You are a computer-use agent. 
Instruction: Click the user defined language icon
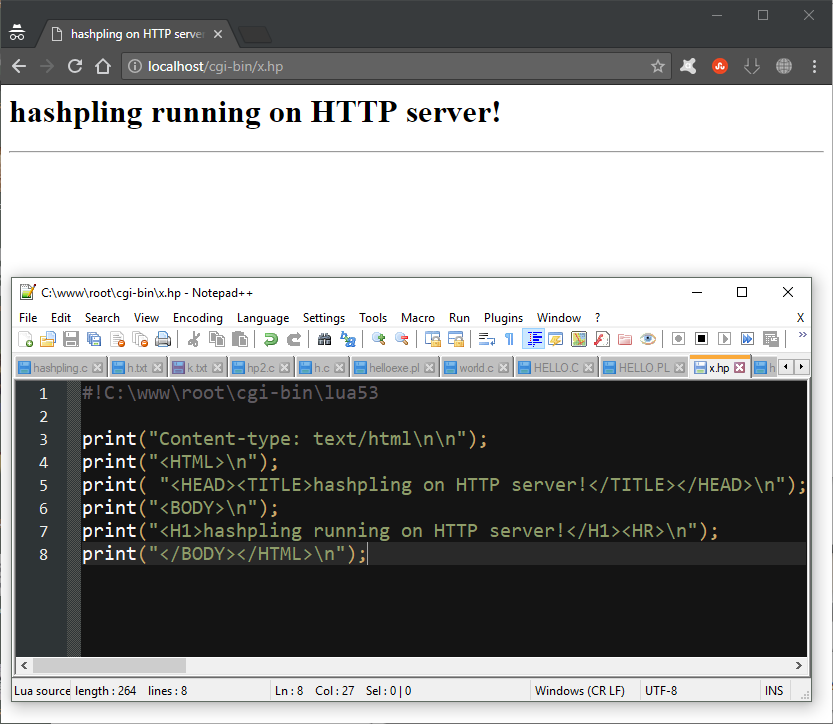(x=556, y=339)
